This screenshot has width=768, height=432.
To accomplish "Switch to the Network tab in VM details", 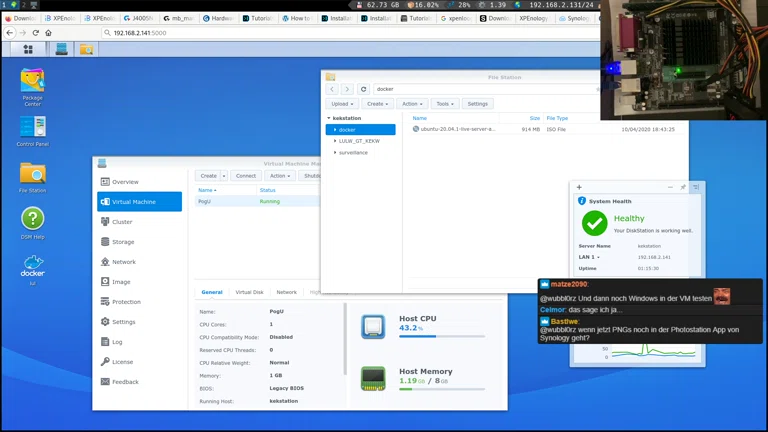I will (287, 292).
